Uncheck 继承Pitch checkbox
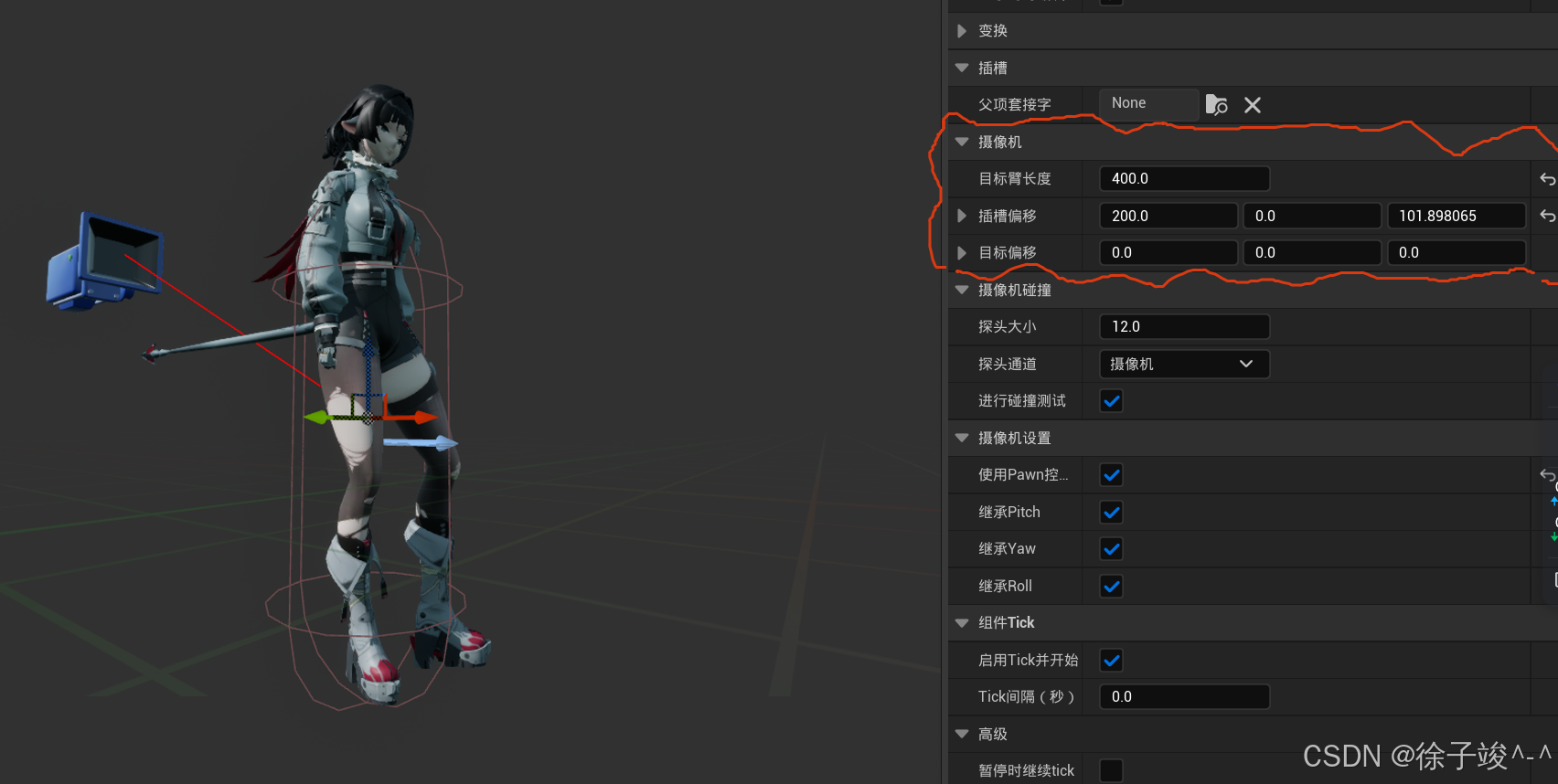The image size is (1558, 784). pyautogui.click(x=1112, y=513)
